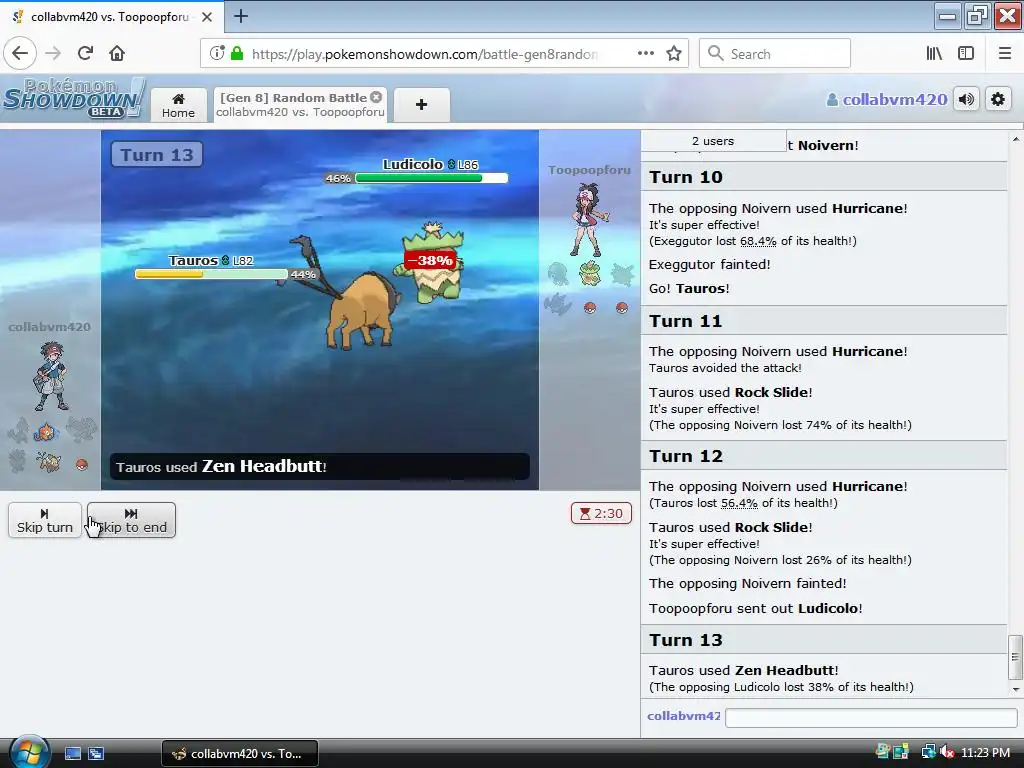The width and height of the screenshot is (1024, 768).
Task: Click the collabvm42 chat username label
Action: point(683,716)
